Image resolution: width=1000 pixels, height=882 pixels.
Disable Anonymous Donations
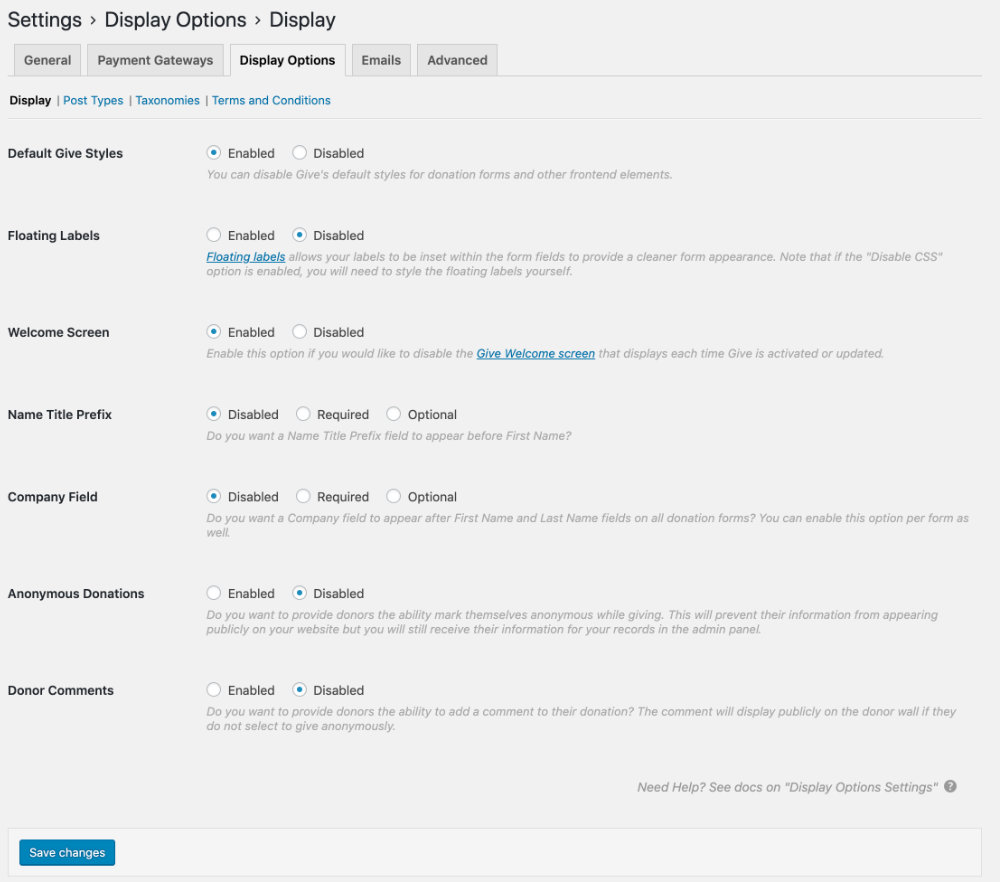coord(299,593)
